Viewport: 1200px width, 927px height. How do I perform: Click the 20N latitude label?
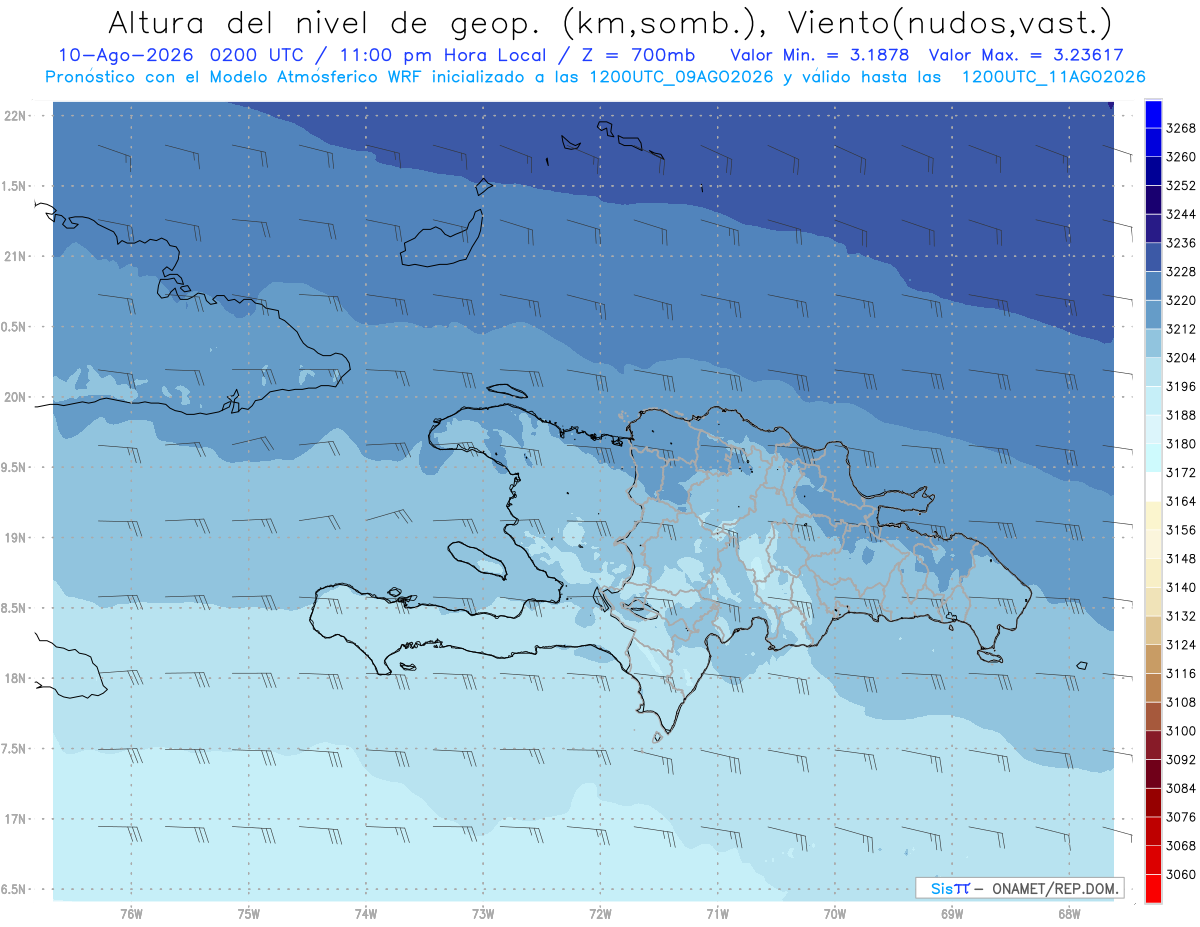[15, 397]
